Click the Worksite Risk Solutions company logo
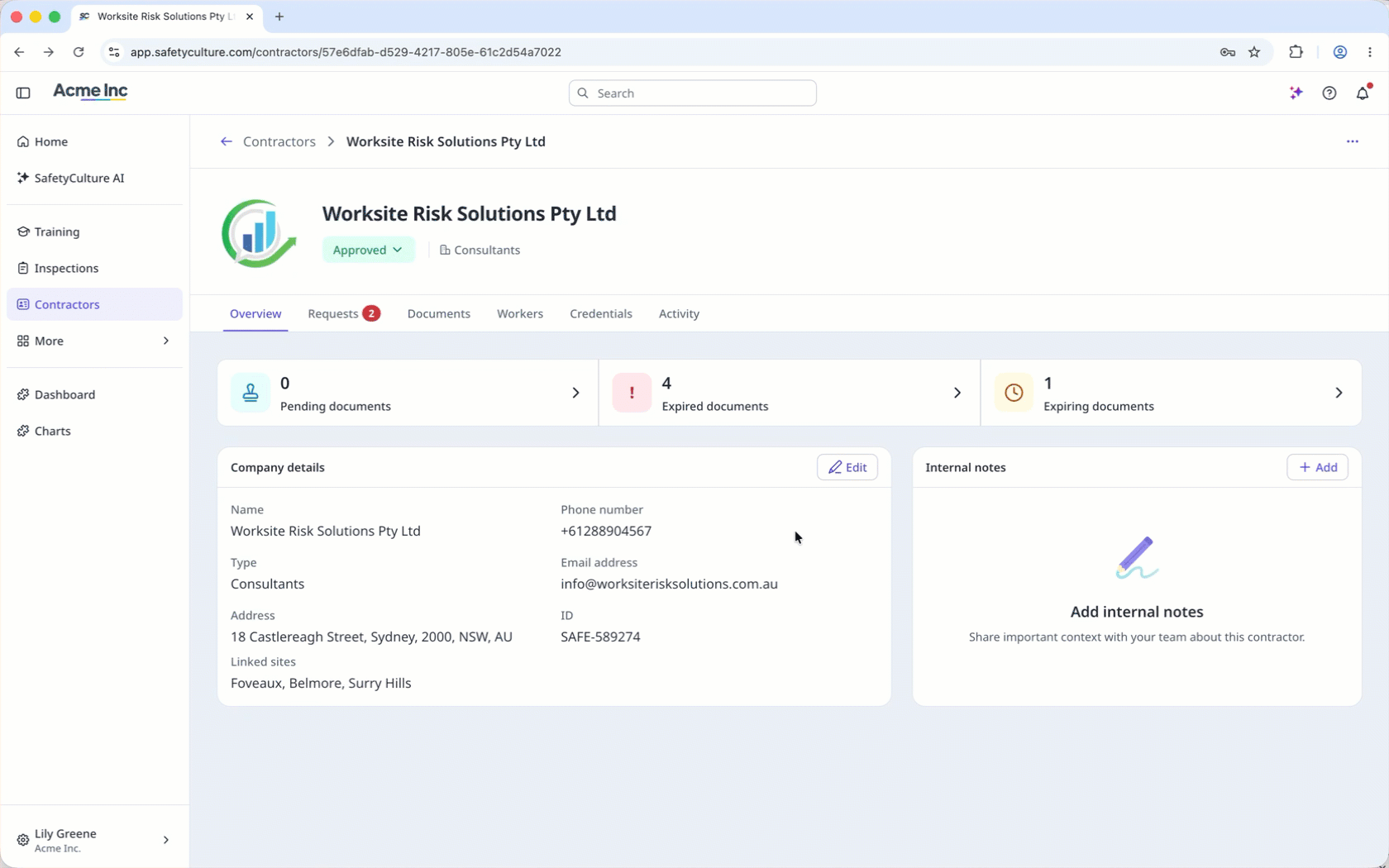 259,233
